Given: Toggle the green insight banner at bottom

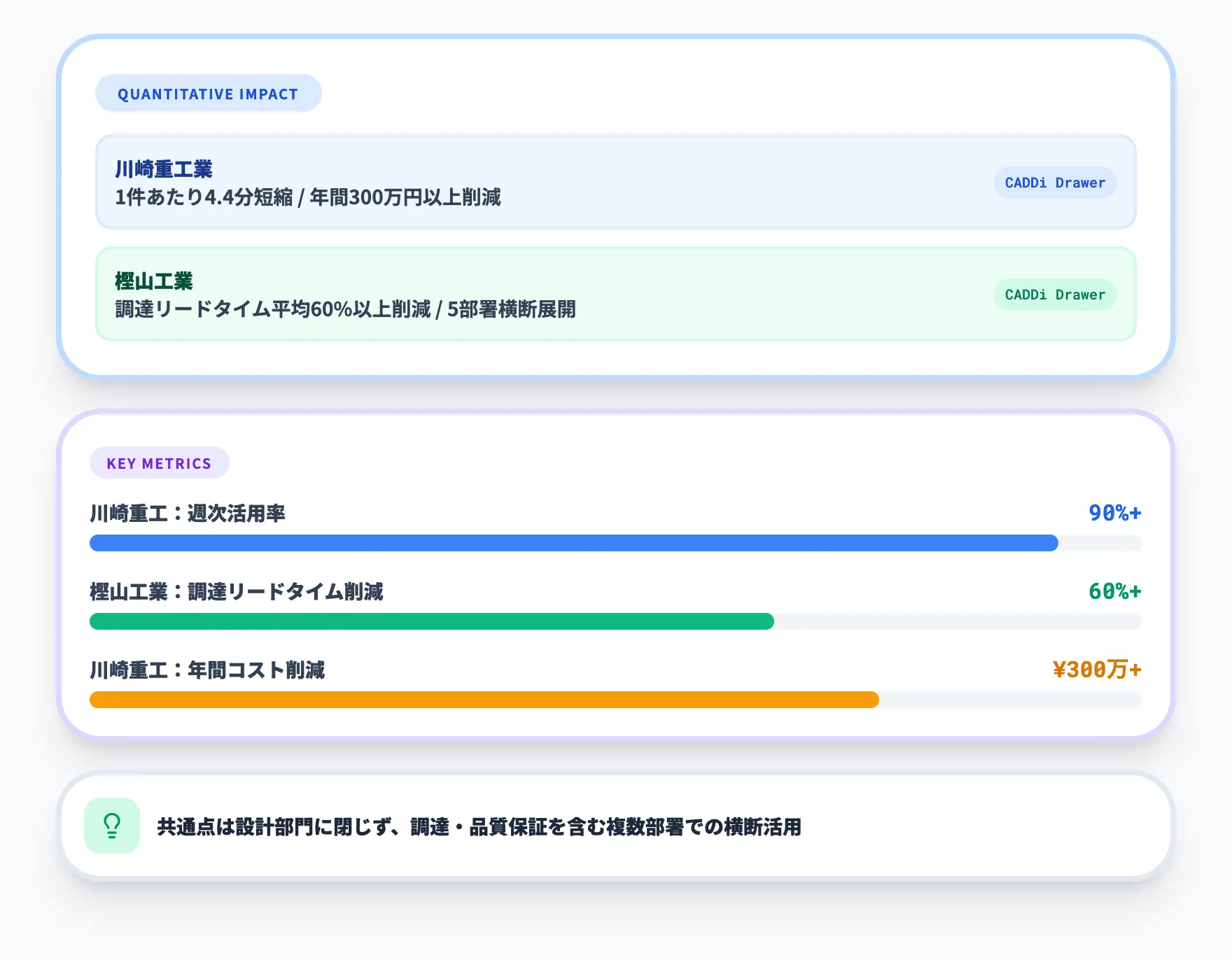Looking at the screenshot, I should (616, 828).
